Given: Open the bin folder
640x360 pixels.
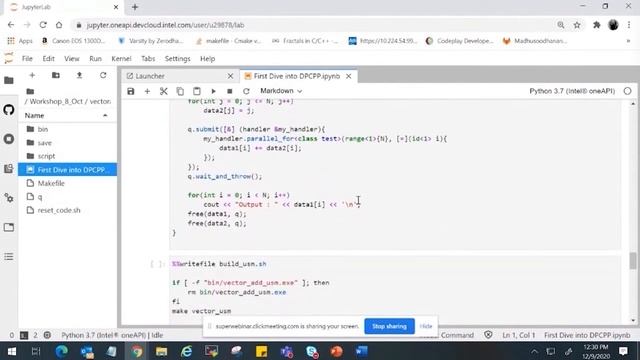Looking at the screenshot, I should pyautogui.click(x=67, y=129).
